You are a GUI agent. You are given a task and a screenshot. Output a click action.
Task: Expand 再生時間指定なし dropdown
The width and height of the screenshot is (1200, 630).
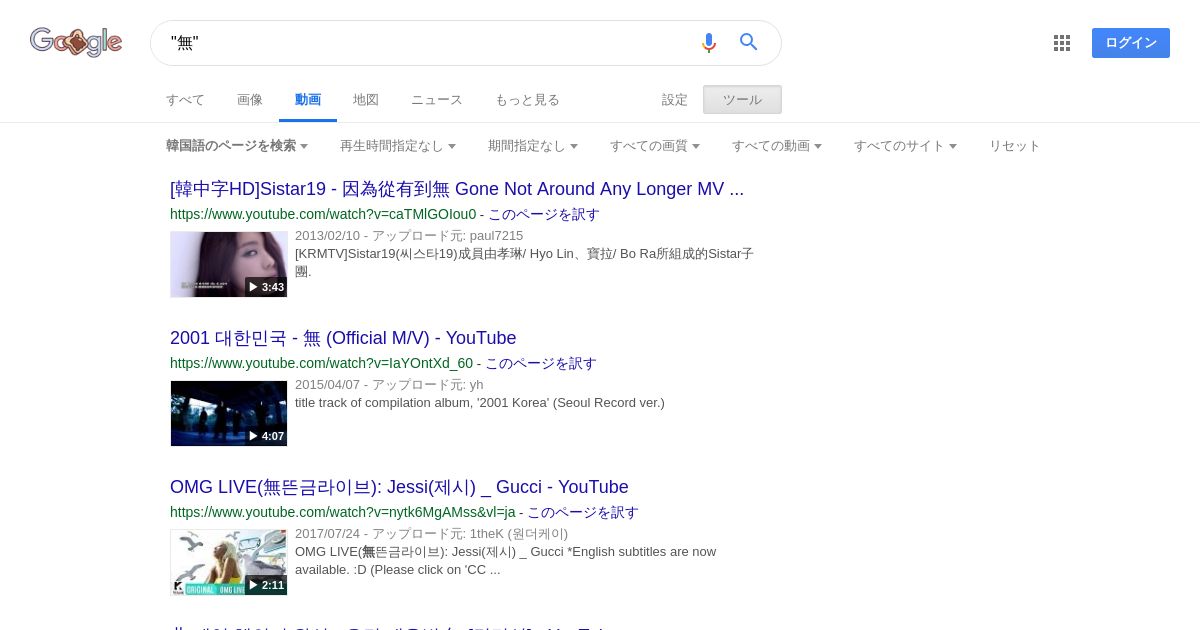click(x=398, y=146)
